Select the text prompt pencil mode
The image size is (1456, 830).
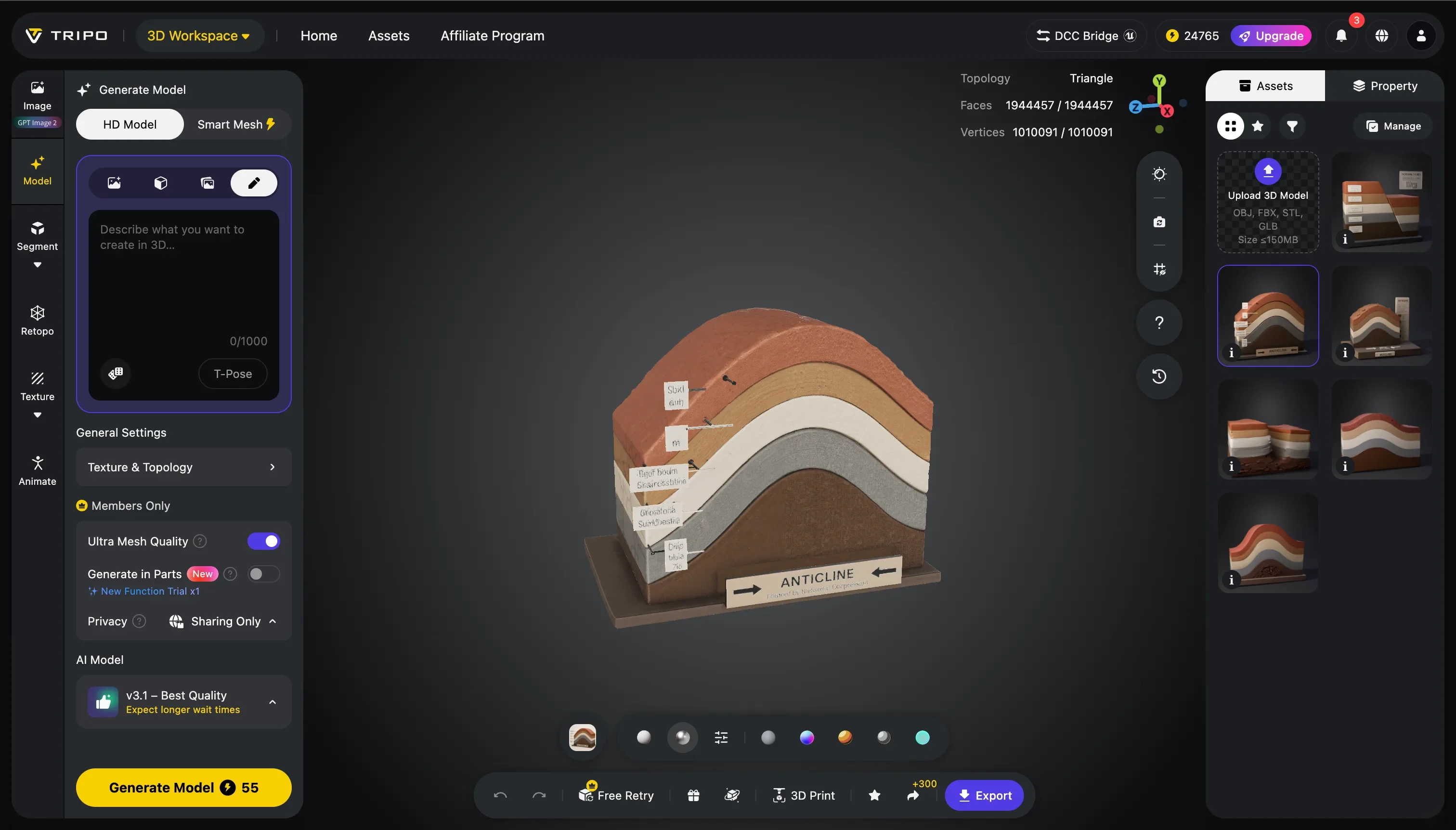(x=254, y=182)
